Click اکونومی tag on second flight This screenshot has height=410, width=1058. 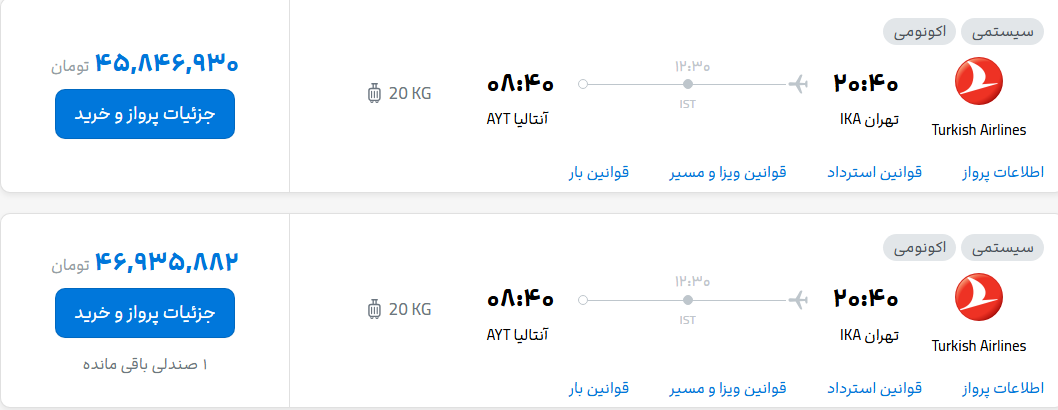point(920,248)
